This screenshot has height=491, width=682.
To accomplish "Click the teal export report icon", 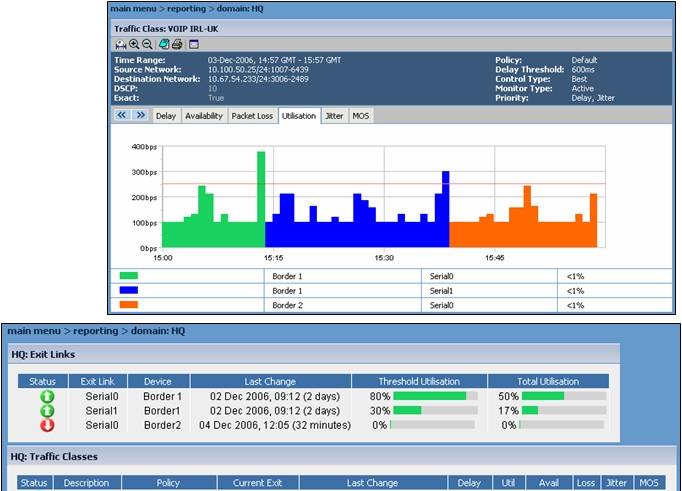I will pyautogui.click(x=164, y=44).
